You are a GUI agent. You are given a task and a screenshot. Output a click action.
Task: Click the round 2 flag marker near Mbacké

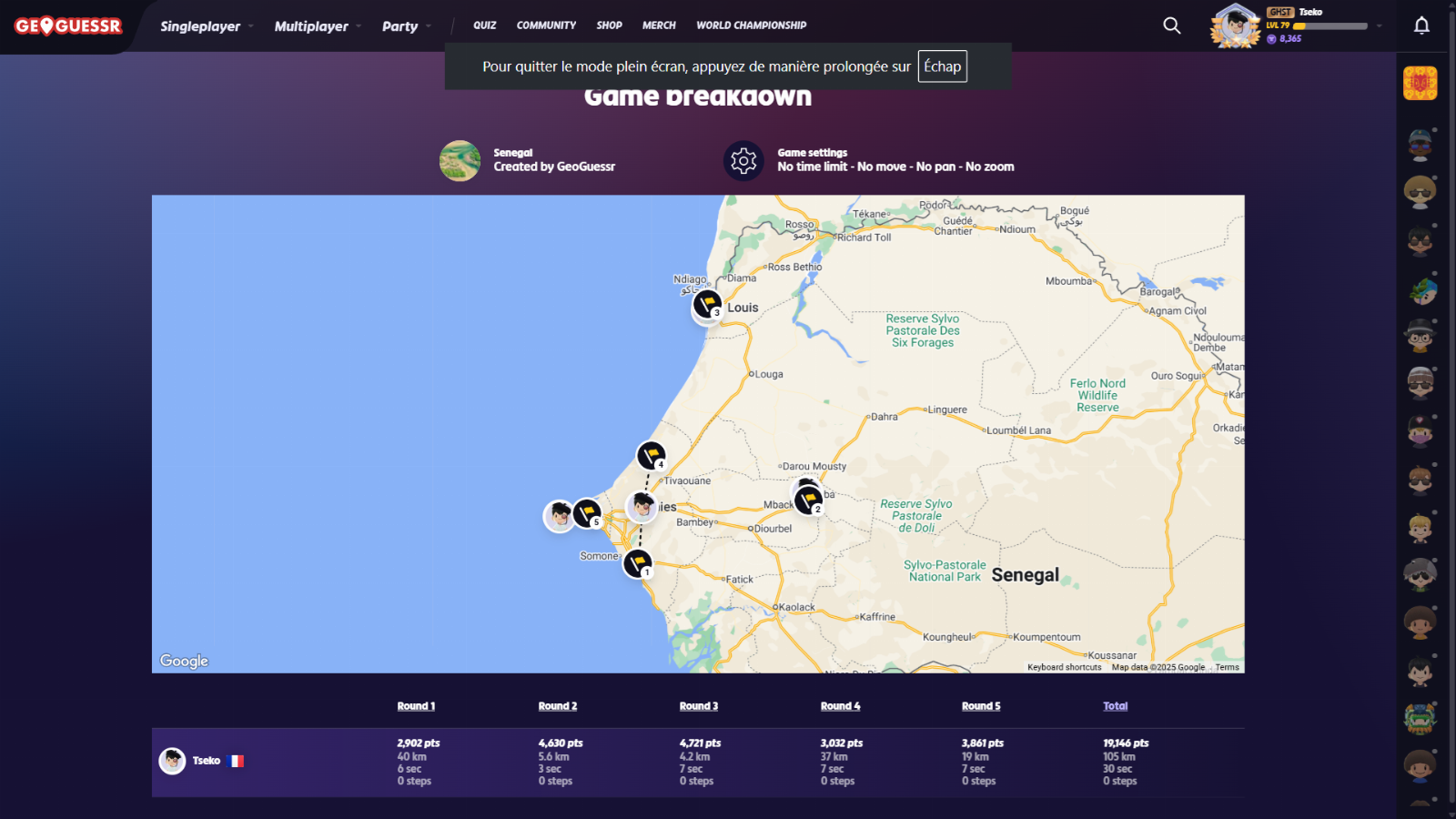click(x=808, y=500)
